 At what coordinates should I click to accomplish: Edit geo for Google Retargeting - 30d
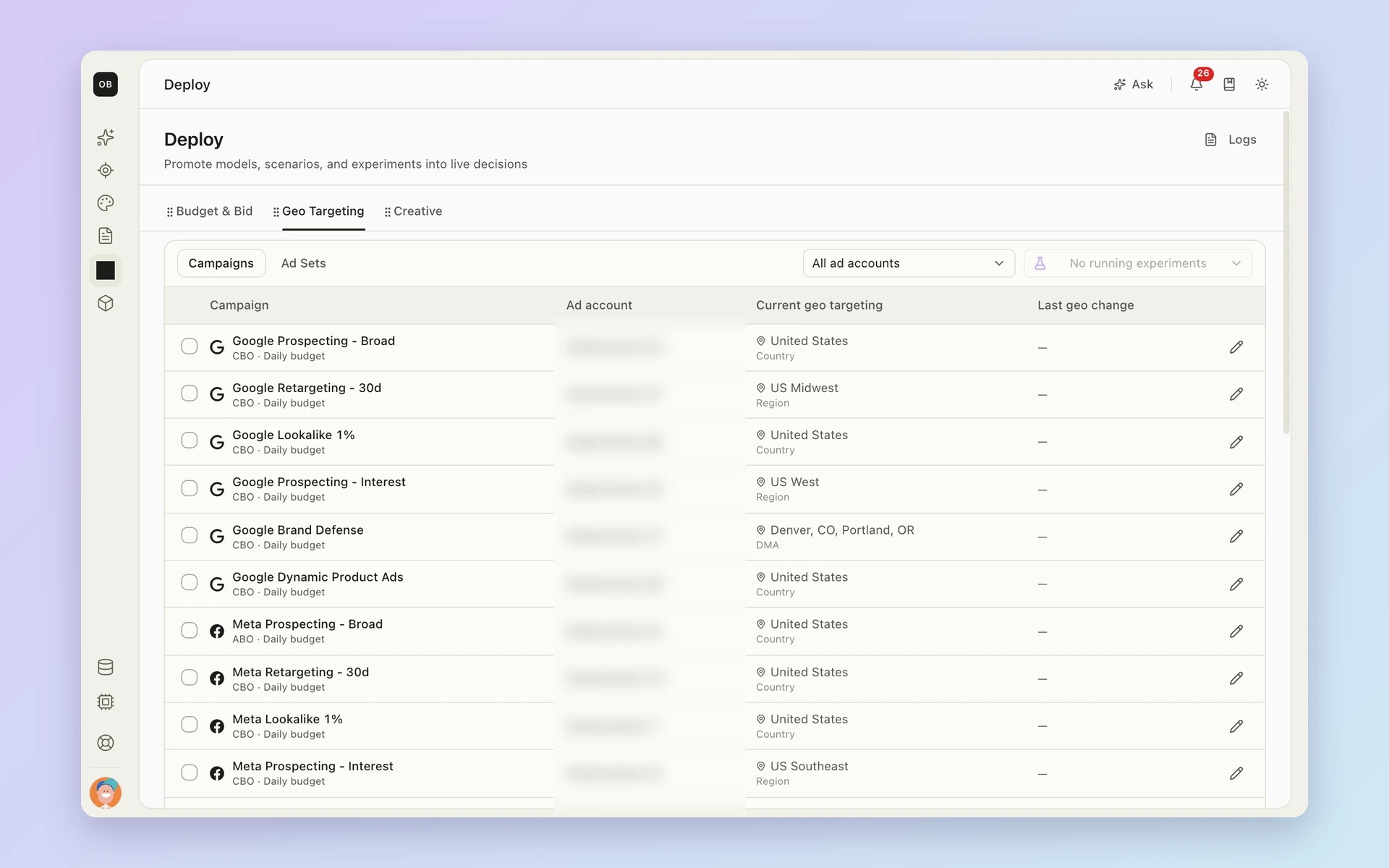point(1236,394)
